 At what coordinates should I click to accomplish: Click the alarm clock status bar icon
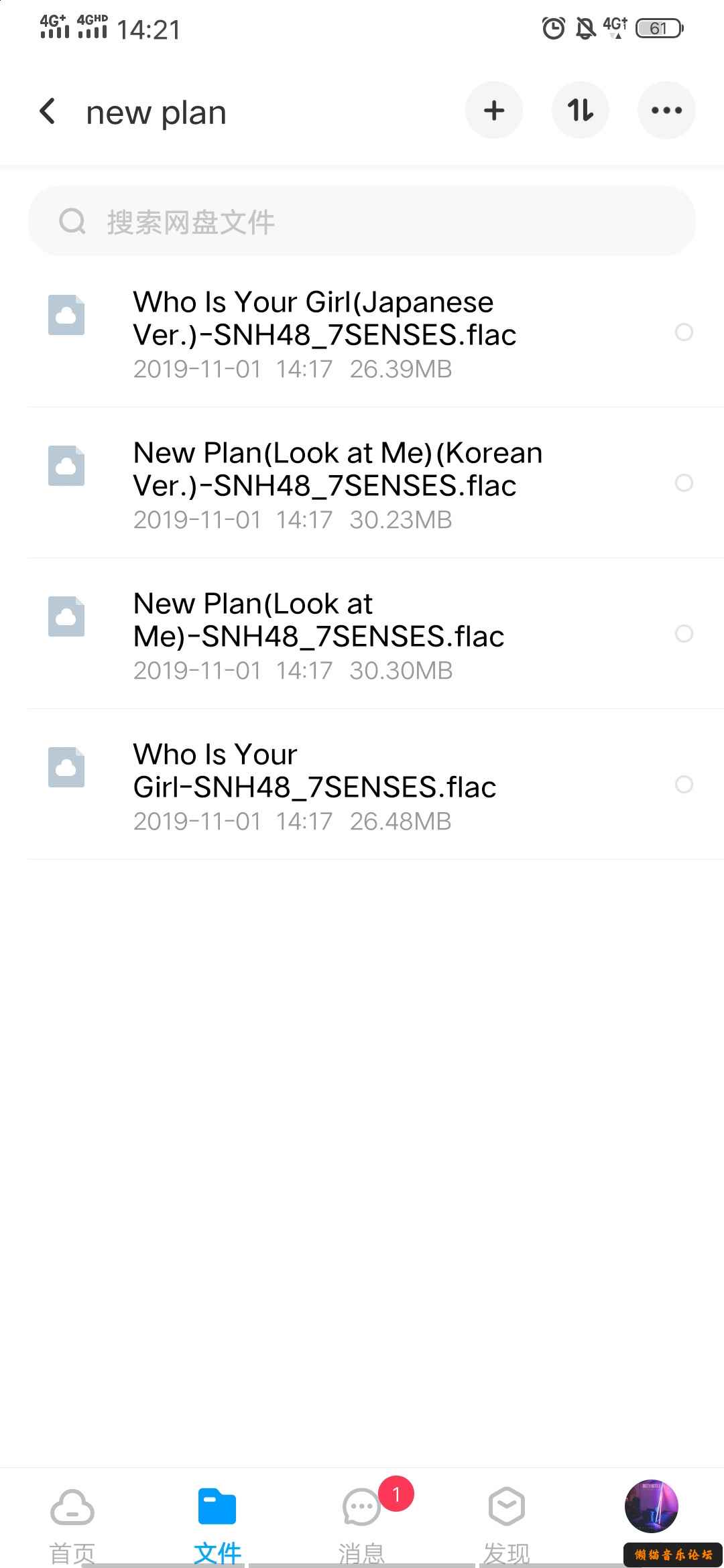point(554,28)
